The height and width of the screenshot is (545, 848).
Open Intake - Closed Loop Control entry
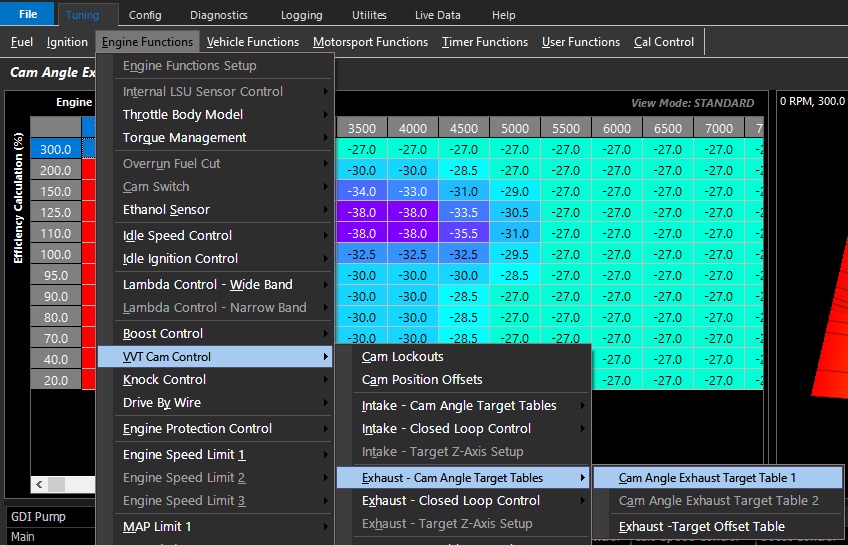446,428
